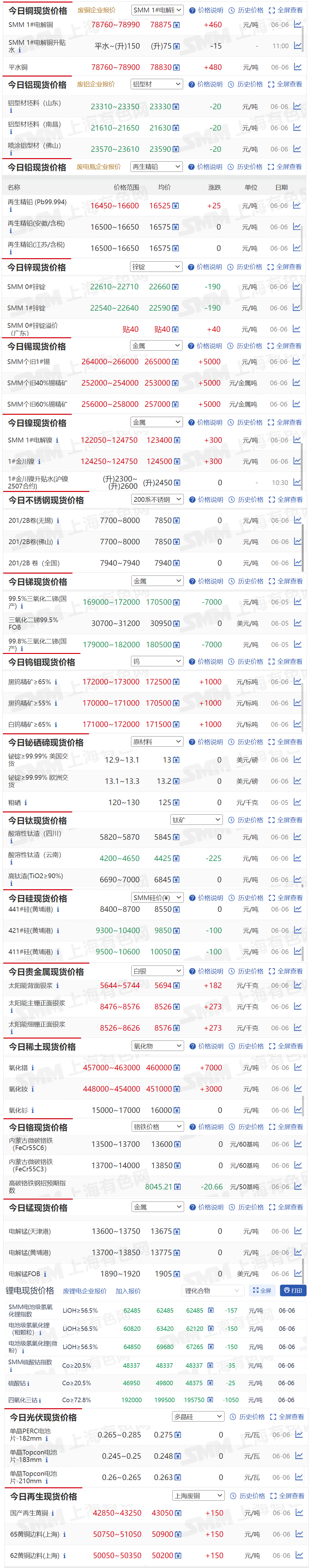Click info icon next to 电解锰FOB
This screenshot has height=1568, width=310.
click(45, 1273)
